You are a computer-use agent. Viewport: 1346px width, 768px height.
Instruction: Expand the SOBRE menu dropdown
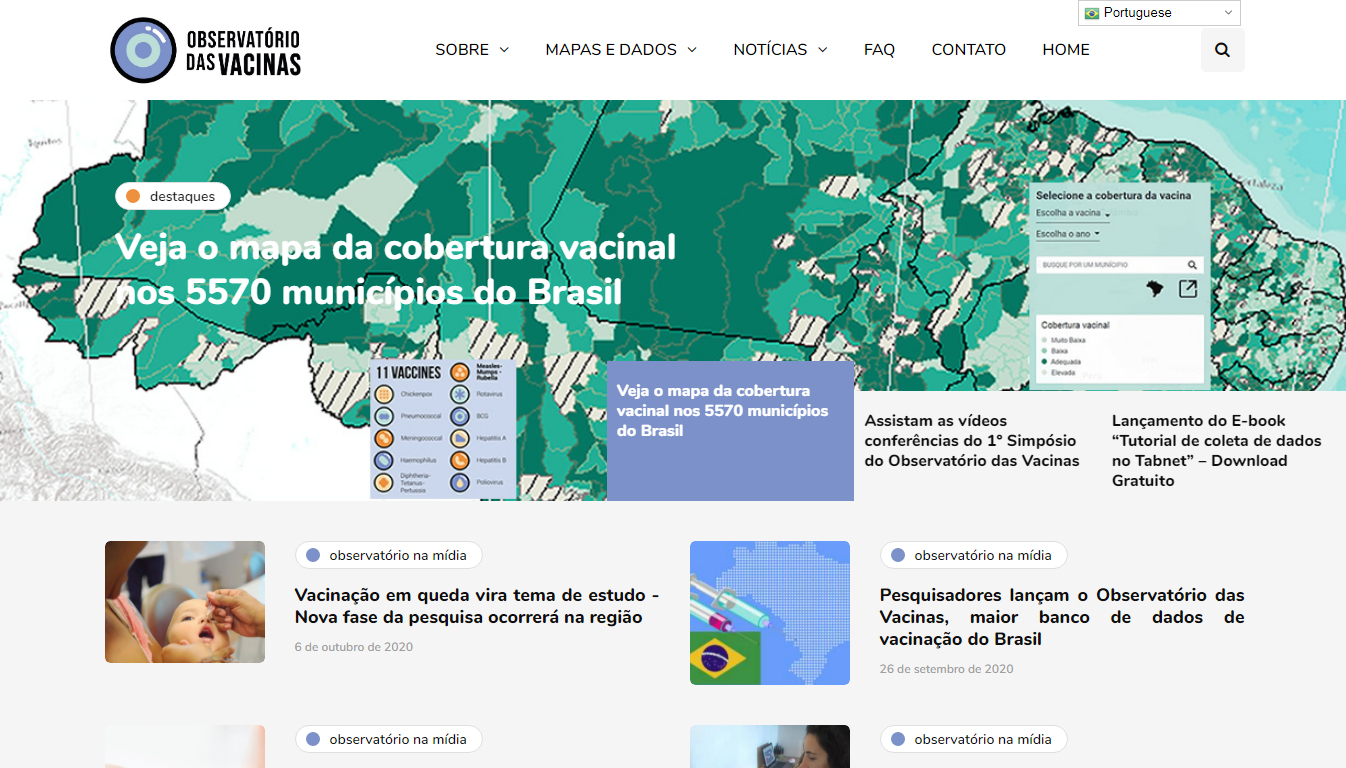point(472,50)
